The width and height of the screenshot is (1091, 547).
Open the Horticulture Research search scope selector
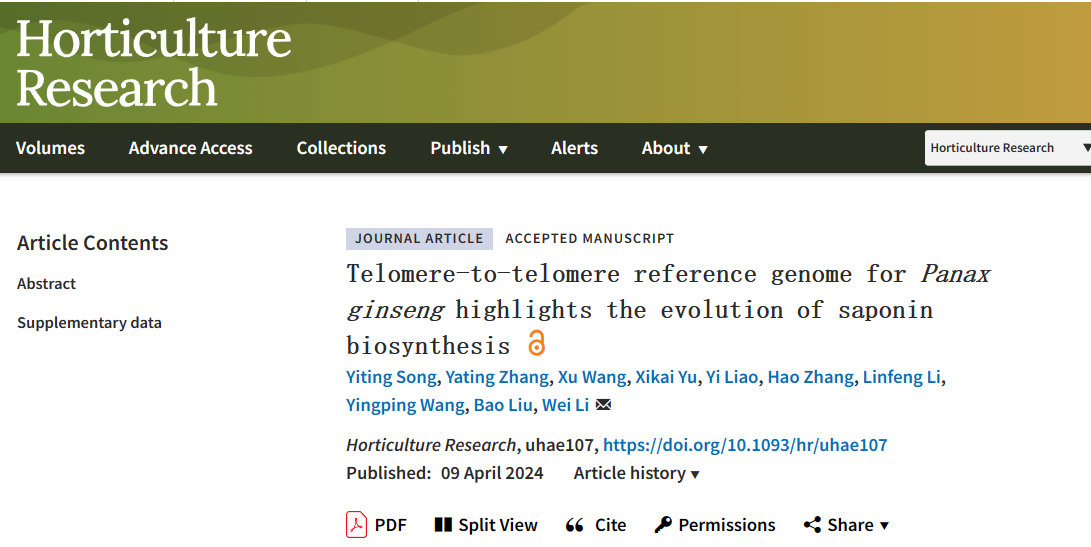coord(1008,148)
